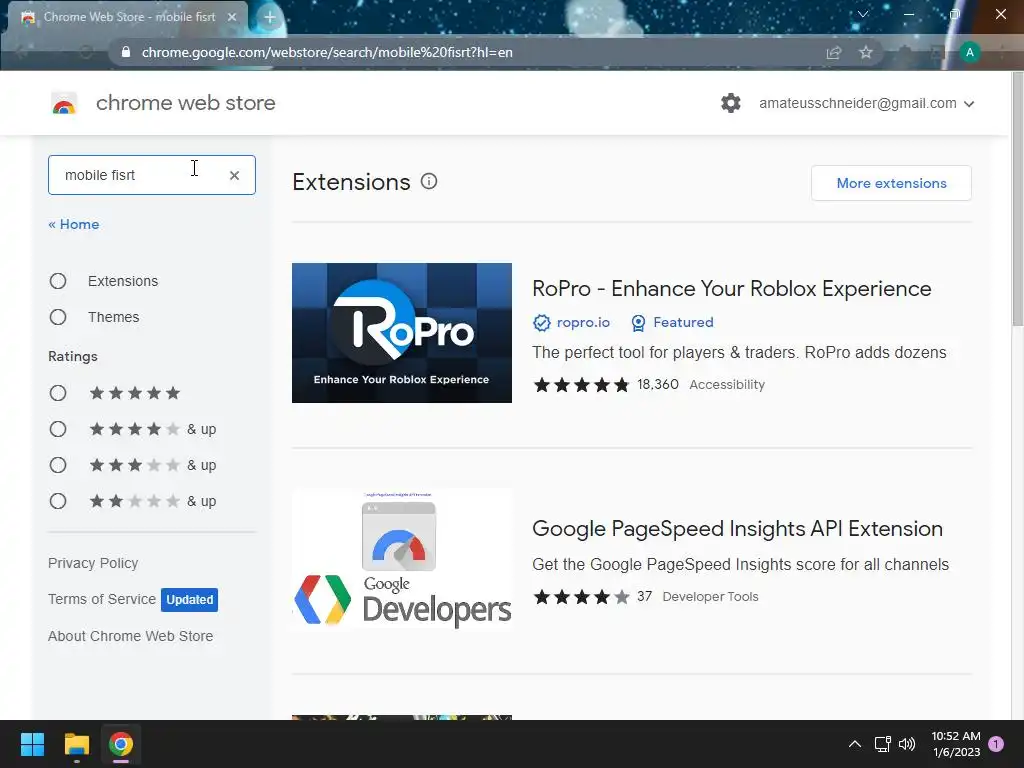The image size is (1024, 768).
Task: Open the Privacy Policy link
Action: tap(93, 563)
